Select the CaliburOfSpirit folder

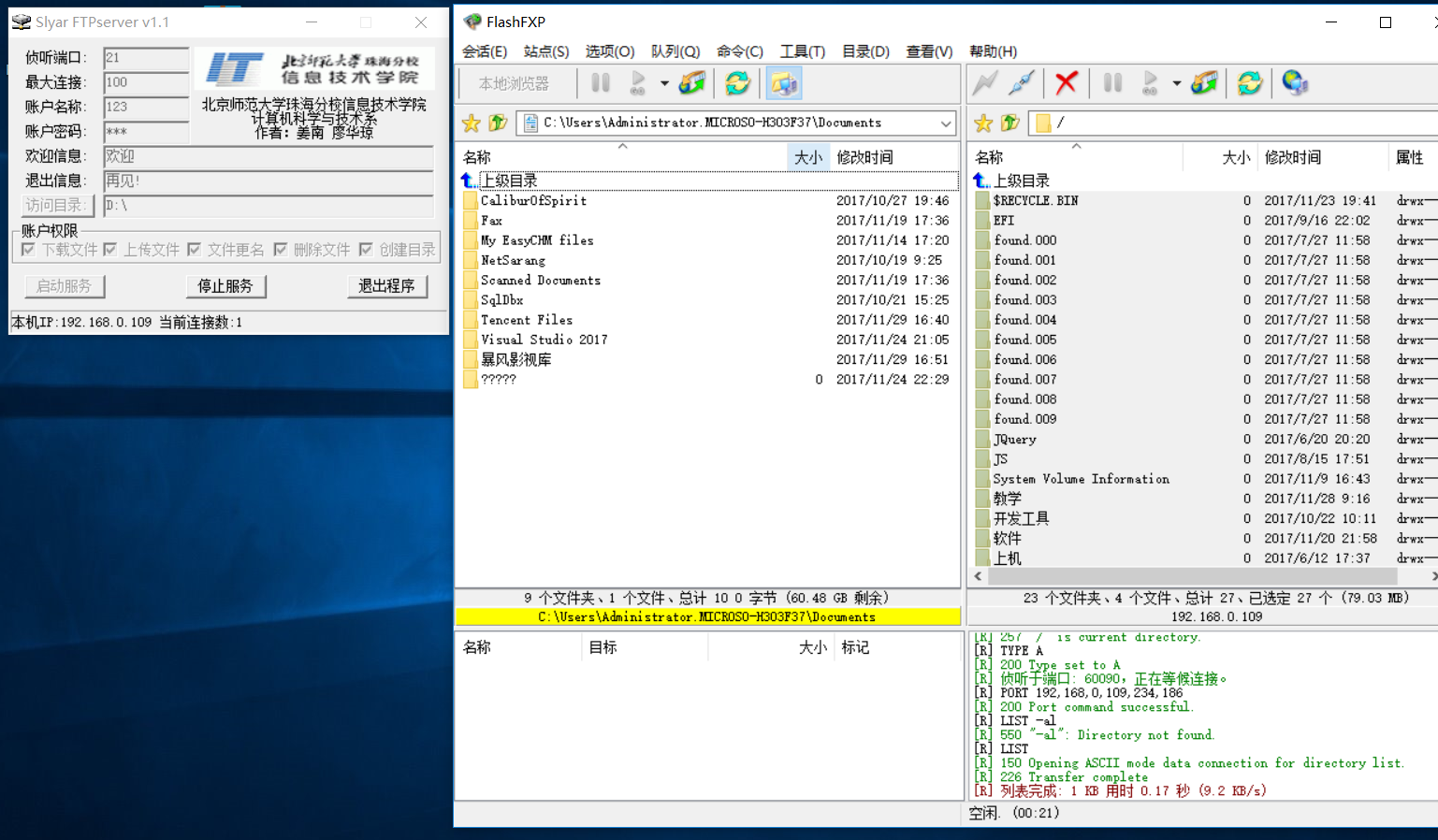pos(533,200)
